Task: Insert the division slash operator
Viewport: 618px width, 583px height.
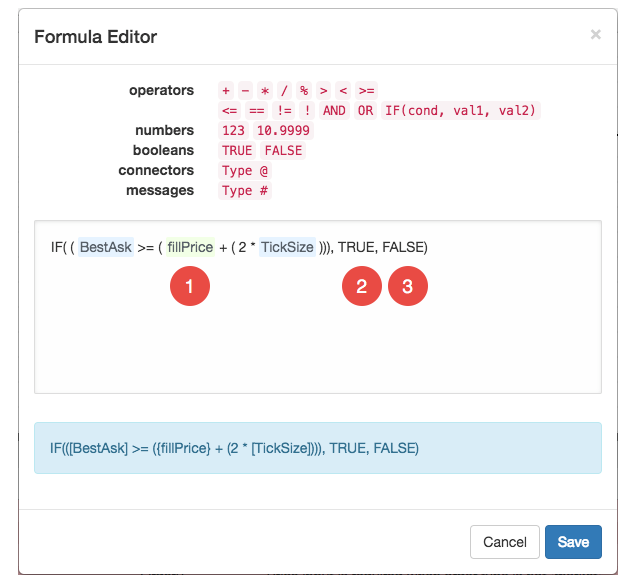Action: coord(284,91)
